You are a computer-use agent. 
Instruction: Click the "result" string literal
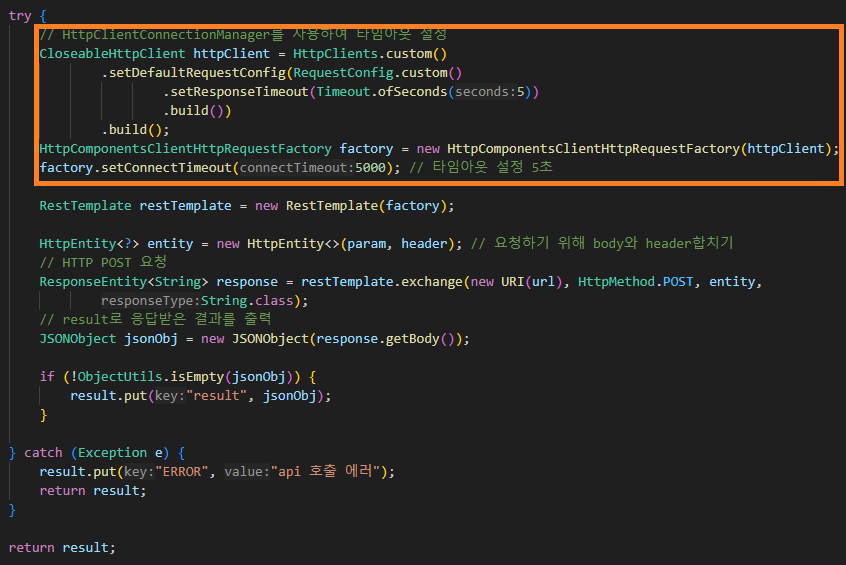pos(216,396)
